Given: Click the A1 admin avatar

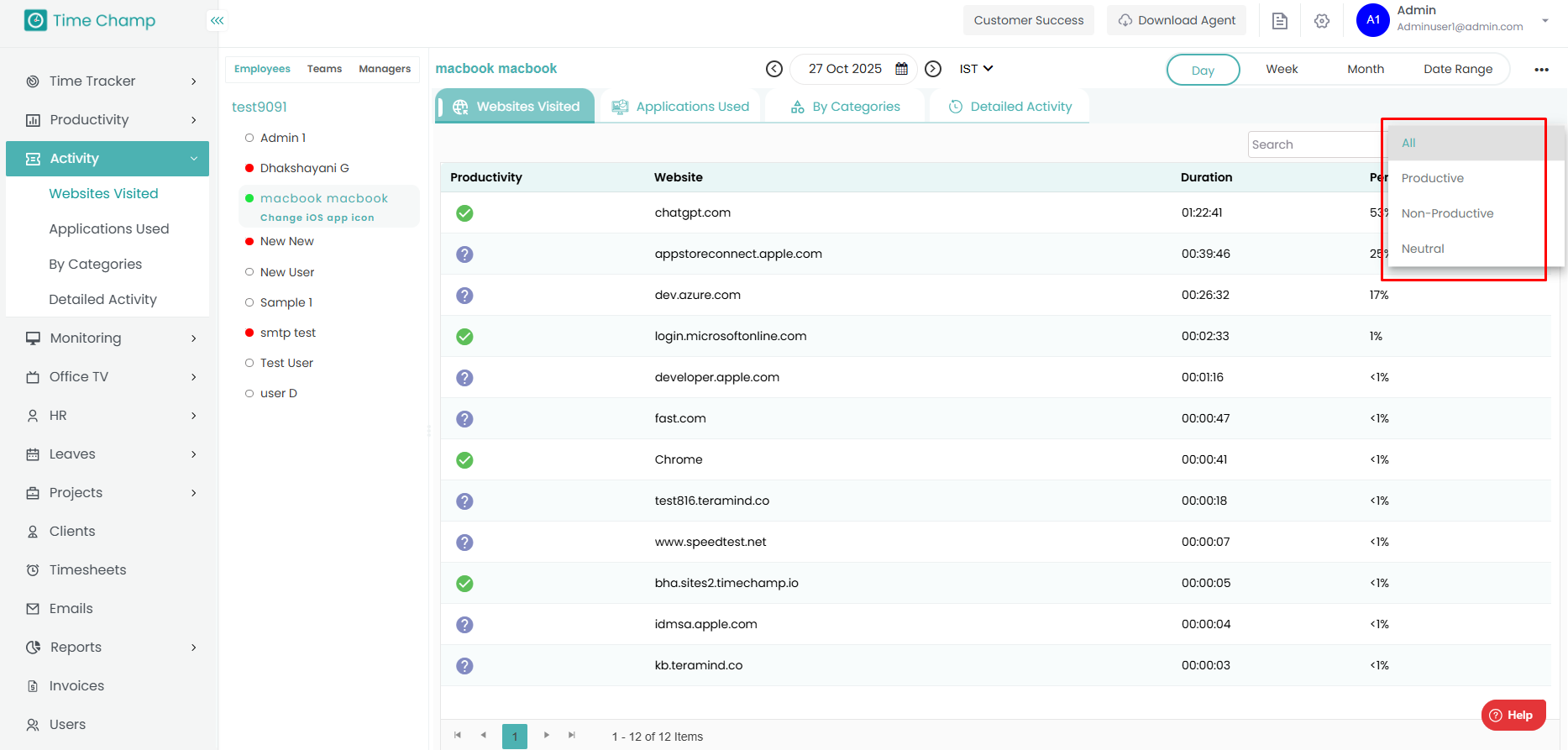Looking at the screenshot, I should click(1373, 20).
